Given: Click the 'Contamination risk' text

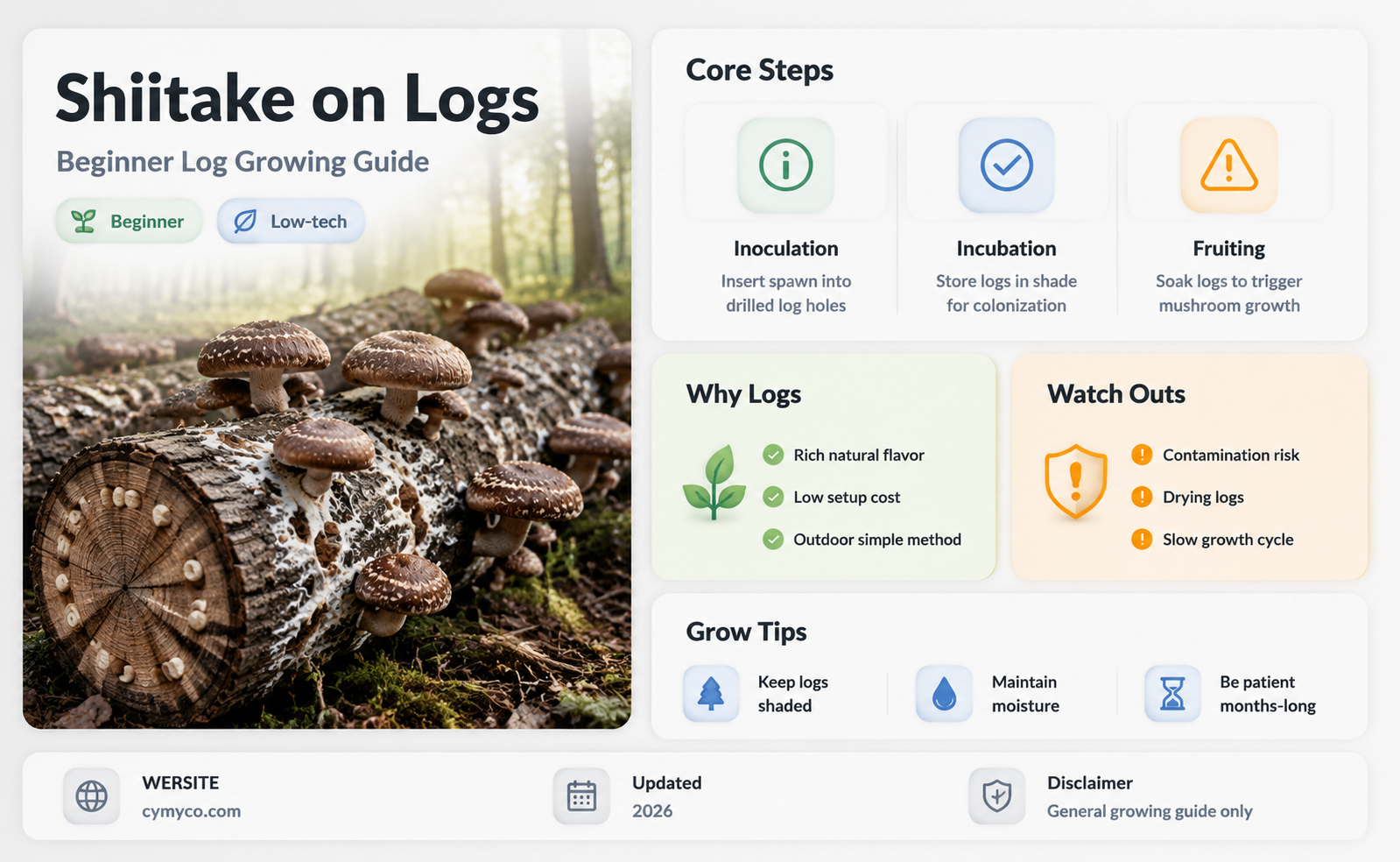Looking at the screenshot, I should 1231,456.
